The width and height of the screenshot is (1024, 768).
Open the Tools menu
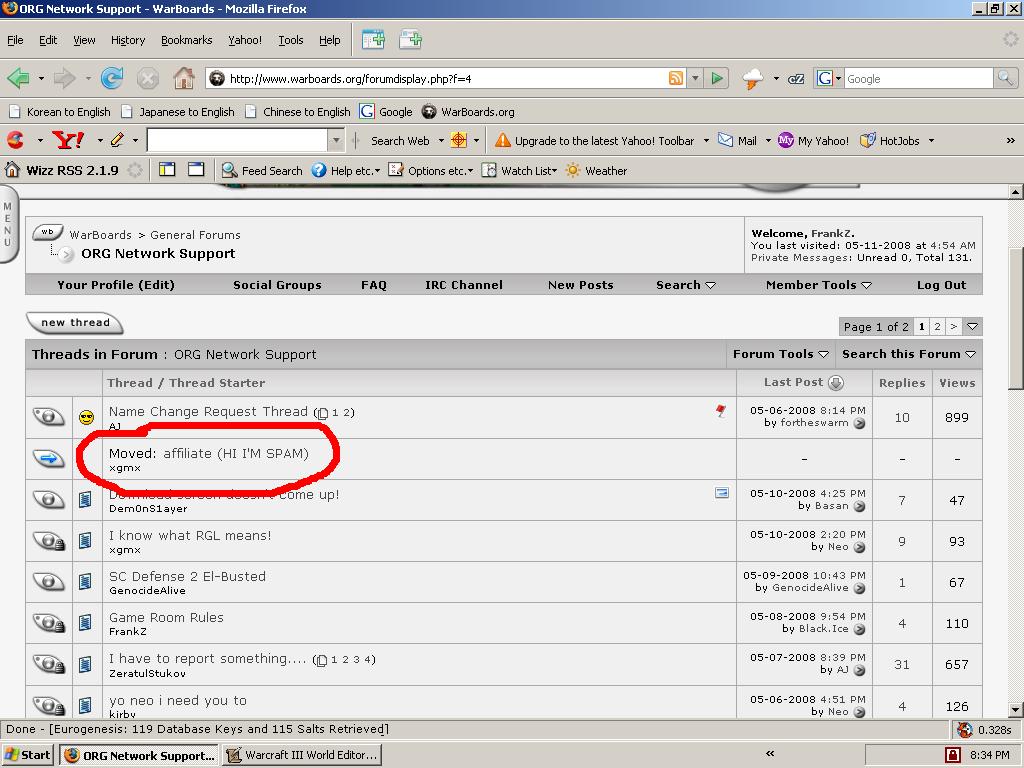(291, 40)
